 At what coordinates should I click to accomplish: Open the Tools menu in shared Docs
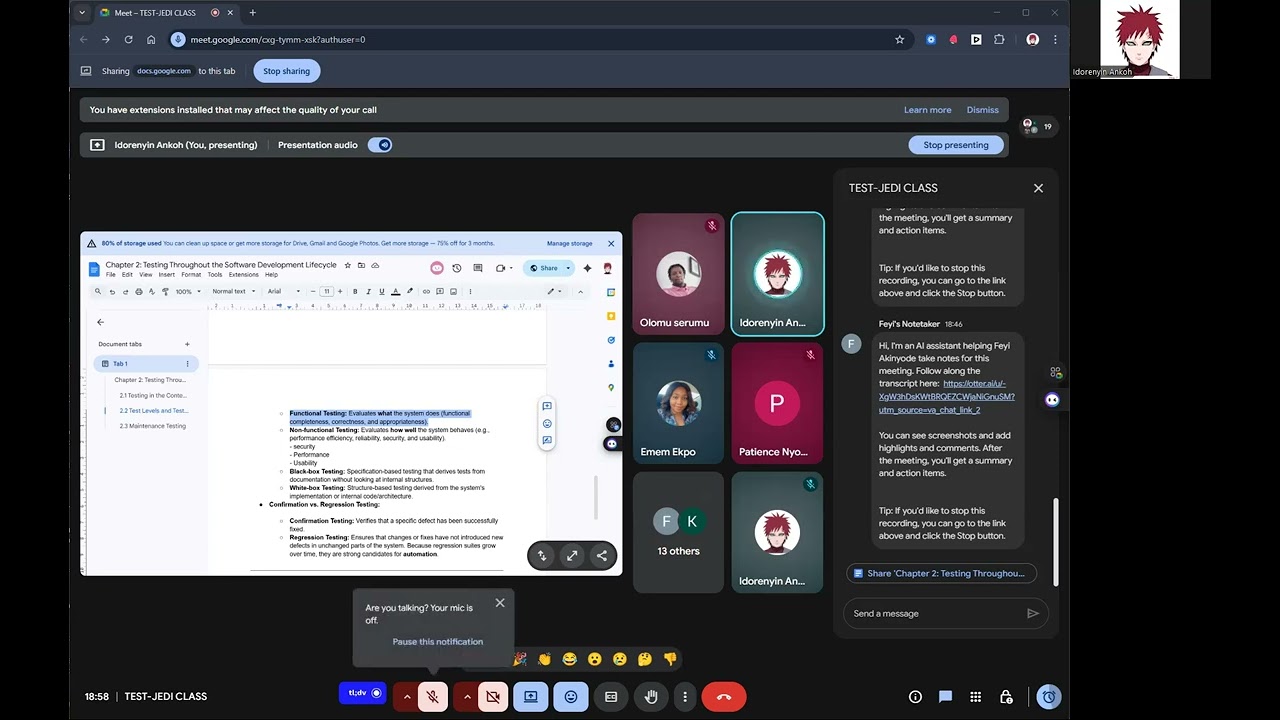click(215, 275)
